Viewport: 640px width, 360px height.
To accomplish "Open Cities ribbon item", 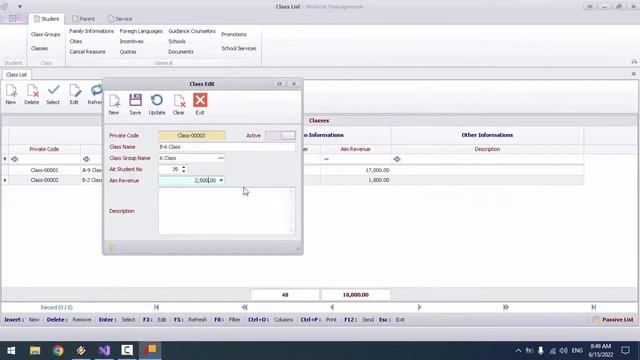I will point(76,41).
